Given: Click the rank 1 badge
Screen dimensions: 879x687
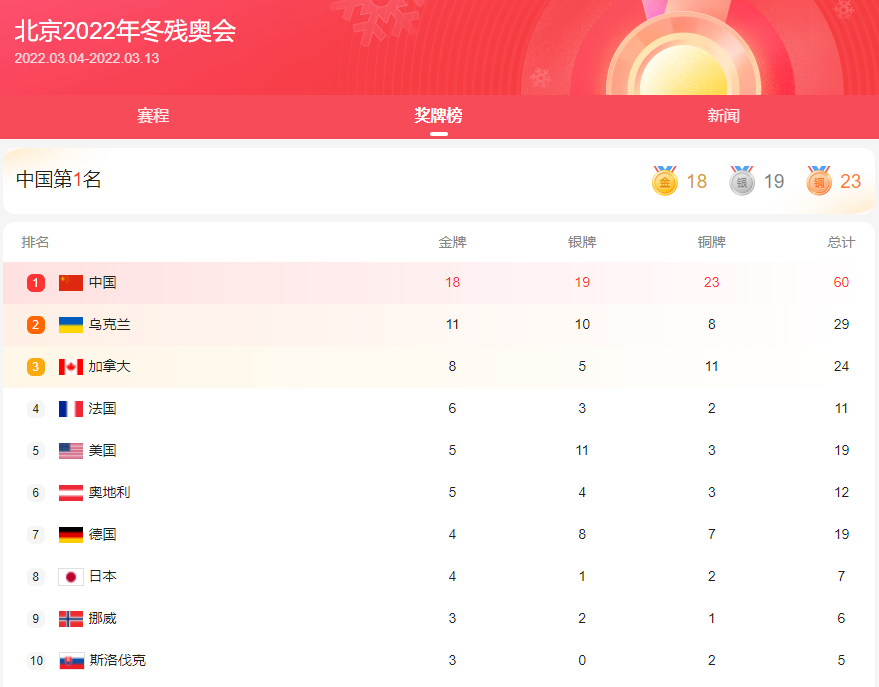Looking at the screenshot, I should click(x=36, y=283).
